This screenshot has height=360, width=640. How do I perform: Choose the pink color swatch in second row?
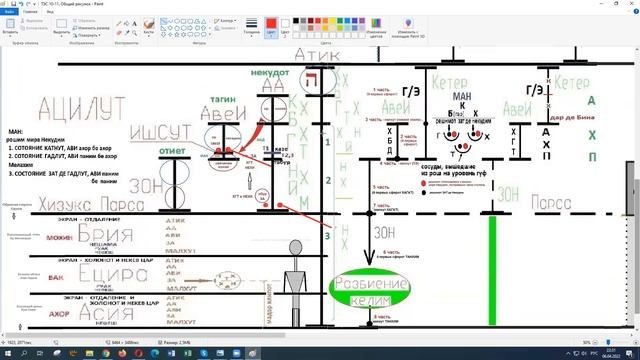point(318,28)
